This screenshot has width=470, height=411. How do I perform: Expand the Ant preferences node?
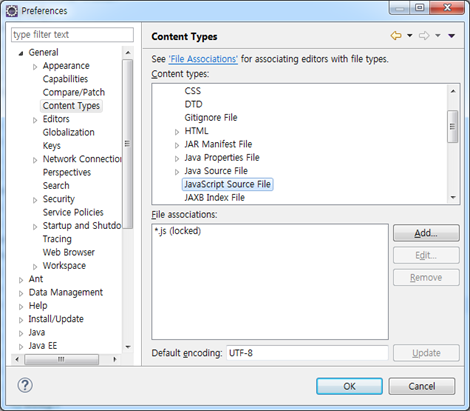[21, 280]
